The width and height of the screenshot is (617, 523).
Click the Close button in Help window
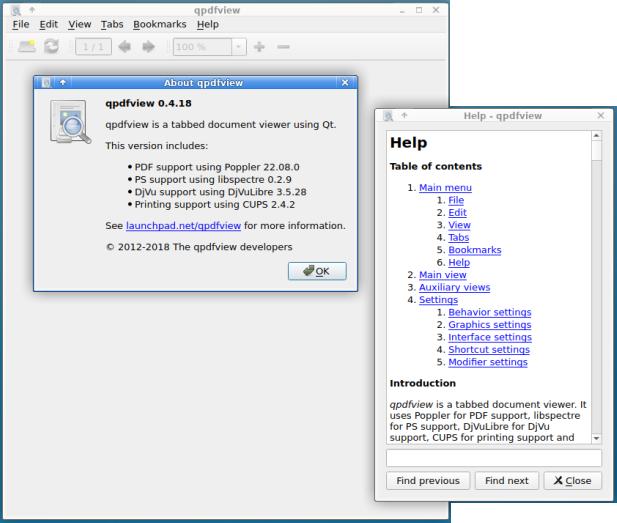point(573,481)
